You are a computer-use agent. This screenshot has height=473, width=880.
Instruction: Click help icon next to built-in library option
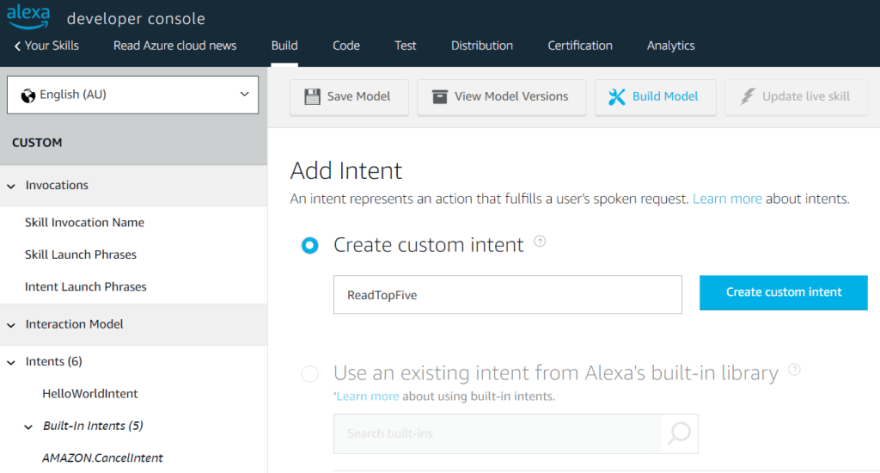click(x=794, y=369)
